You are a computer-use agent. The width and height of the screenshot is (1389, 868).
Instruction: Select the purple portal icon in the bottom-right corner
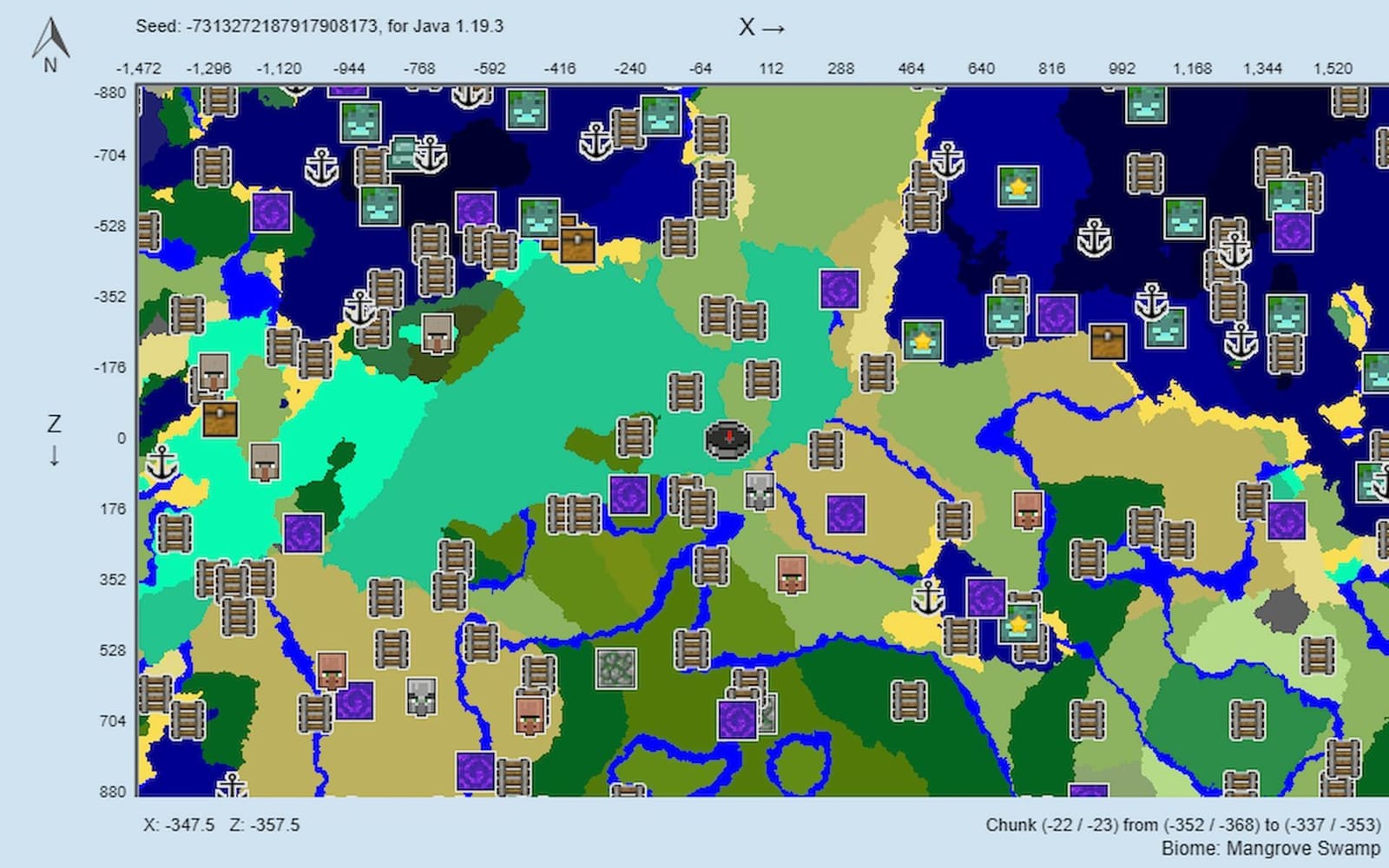point(1087,789)
